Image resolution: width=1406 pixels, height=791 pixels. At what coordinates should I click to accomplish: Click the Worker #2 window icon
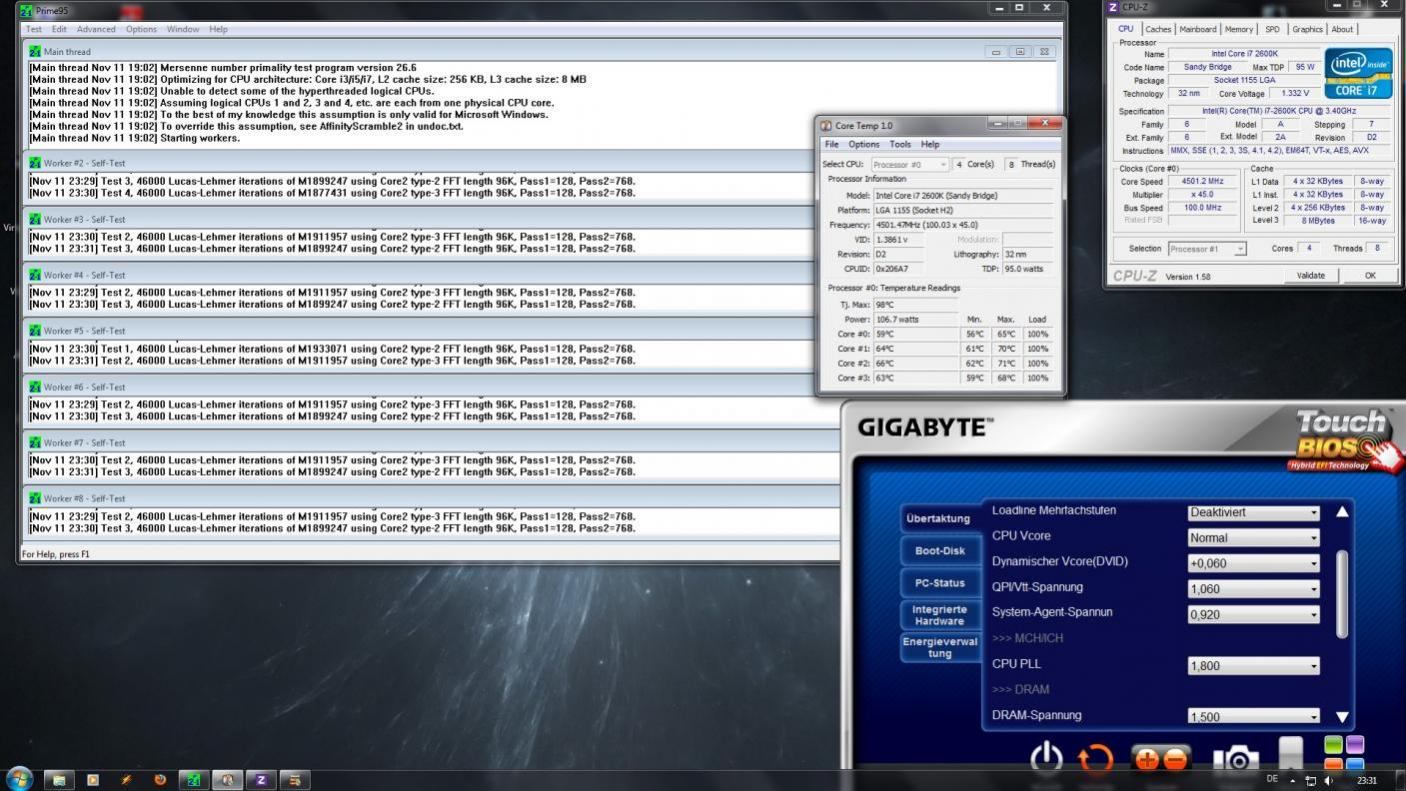point(36,163)
